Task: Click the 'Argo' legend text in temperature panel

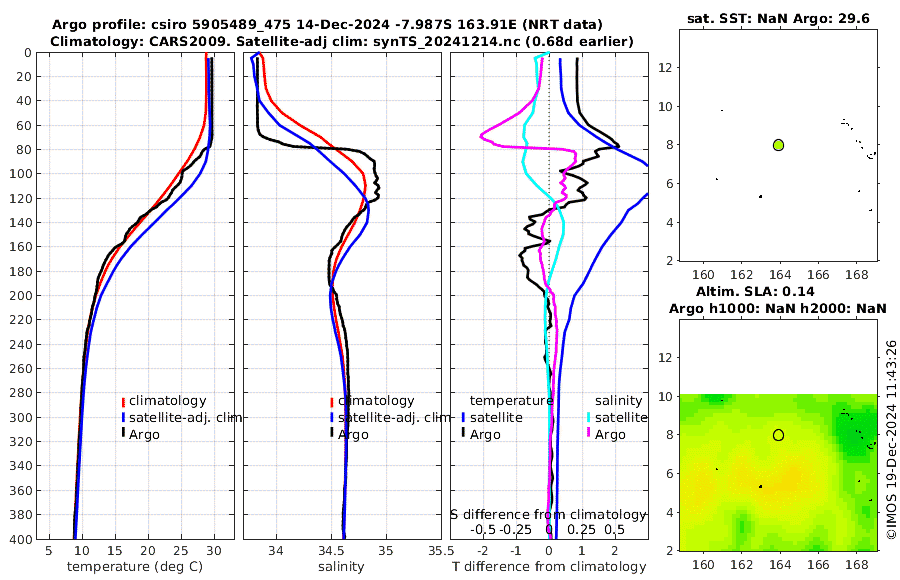Action: [144, 434]
